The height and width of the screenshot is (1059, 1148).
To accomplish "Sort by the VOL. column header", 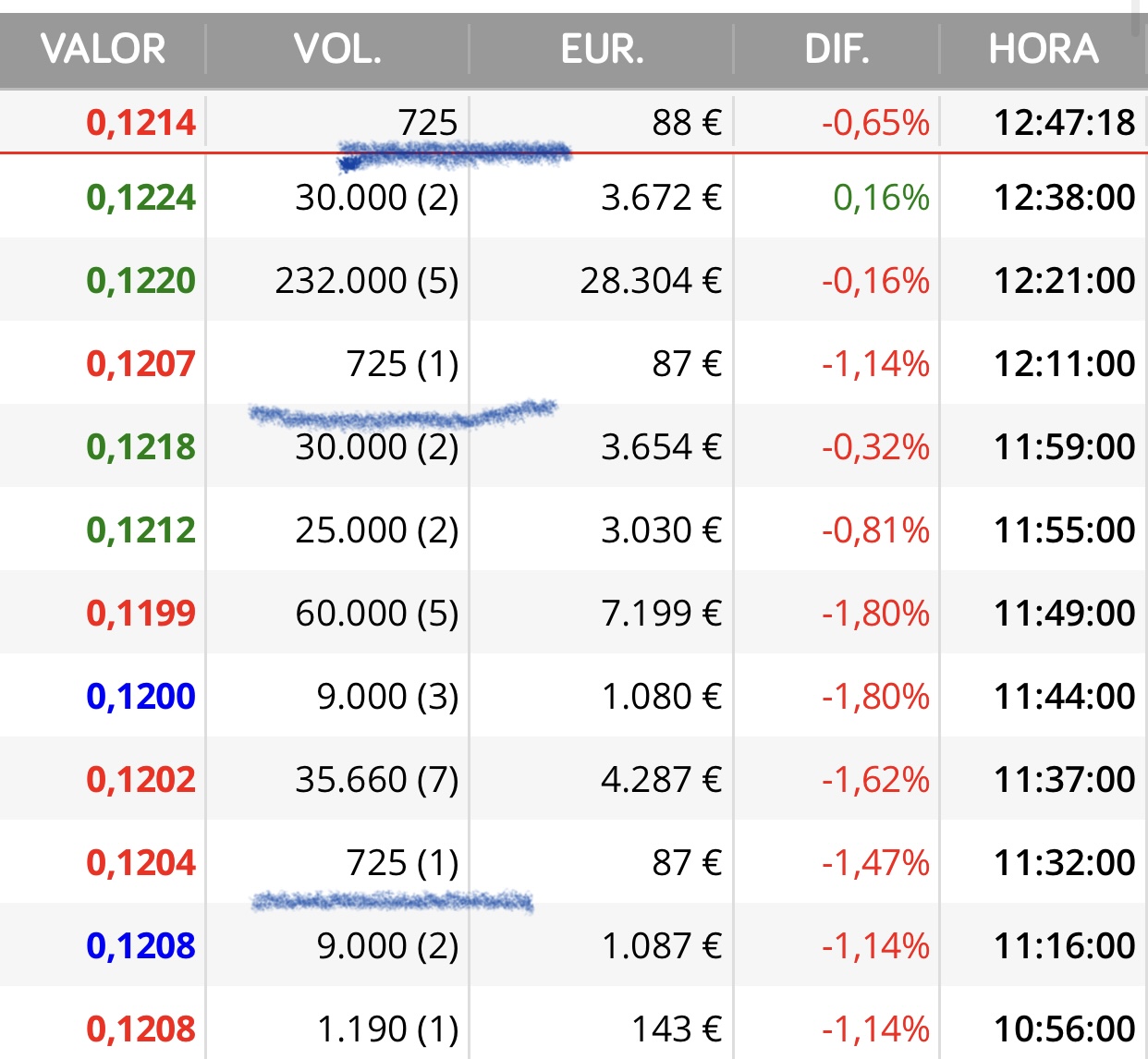I will (x=337, y=49).
